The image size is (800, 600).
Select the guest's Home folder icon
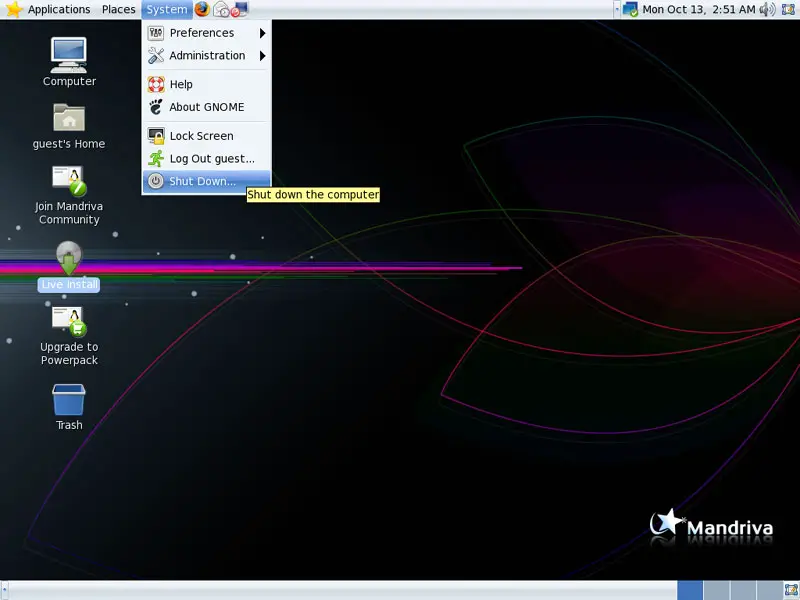[69, 117]
